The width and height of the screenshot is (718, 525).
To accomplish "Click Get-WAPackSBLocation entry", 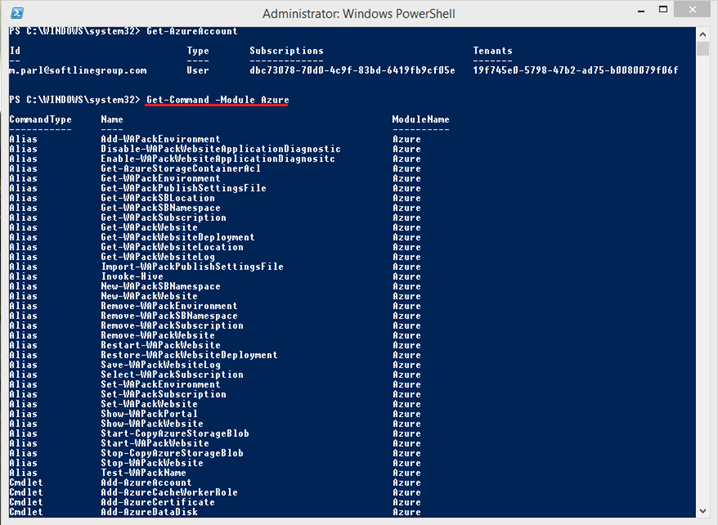I will (158, 198).
